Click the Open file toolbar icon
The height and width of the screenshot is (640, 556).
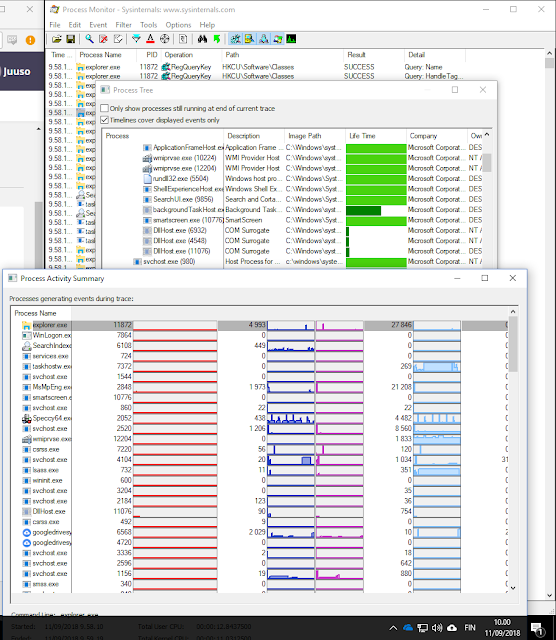56,39
